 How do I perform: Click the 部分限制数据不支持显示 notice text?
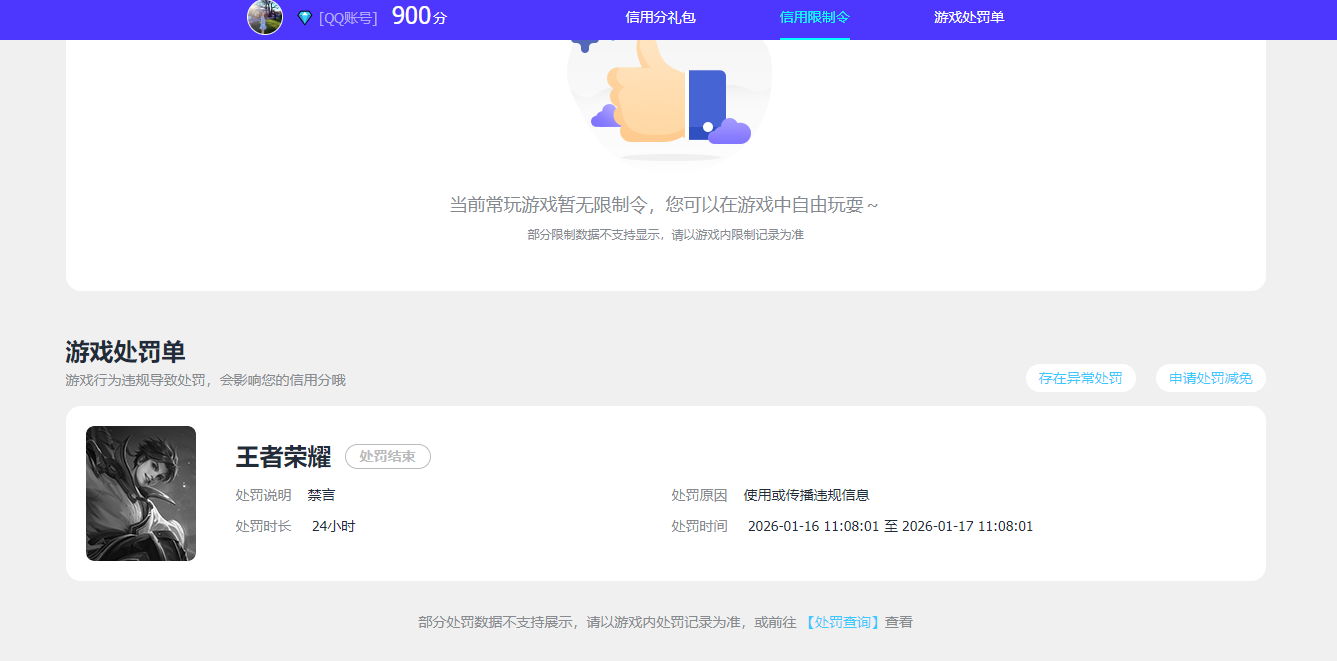coord(664,234)
